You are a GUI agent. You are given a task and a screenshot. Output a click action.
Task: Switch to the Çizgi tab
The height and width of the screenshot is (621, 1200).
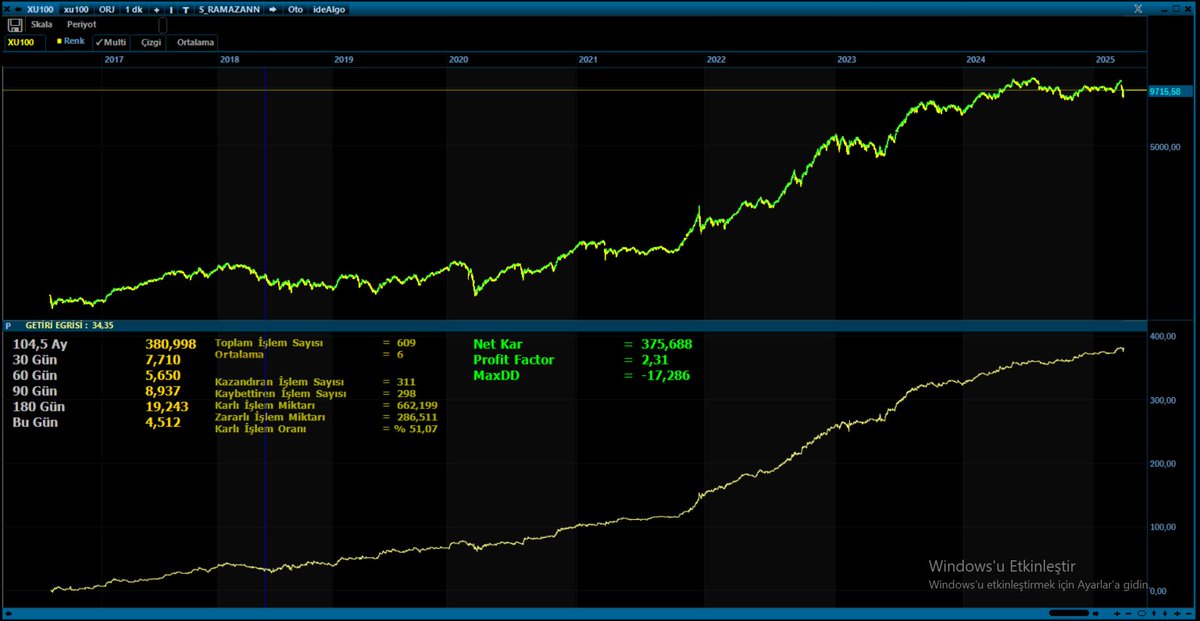click(152, 43)
